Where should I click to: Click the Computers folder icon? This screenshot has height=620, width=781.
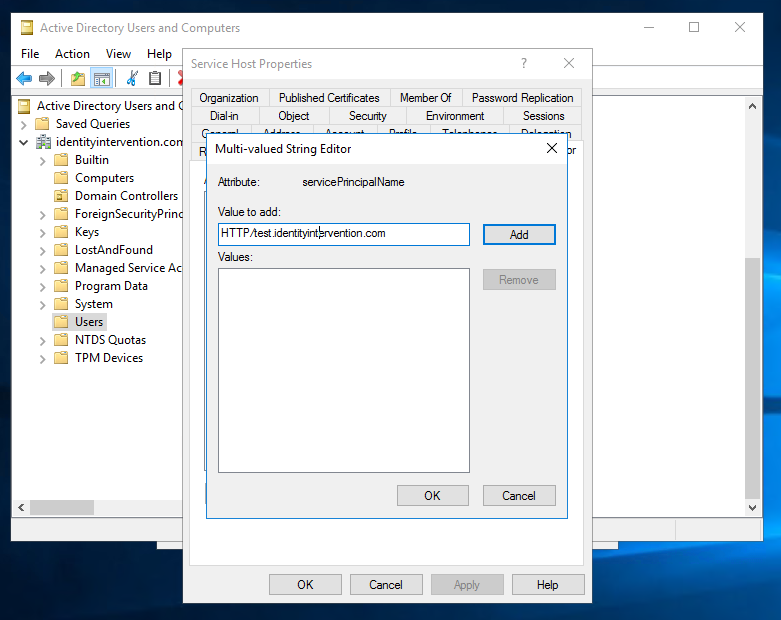click(x=61, y=178)
